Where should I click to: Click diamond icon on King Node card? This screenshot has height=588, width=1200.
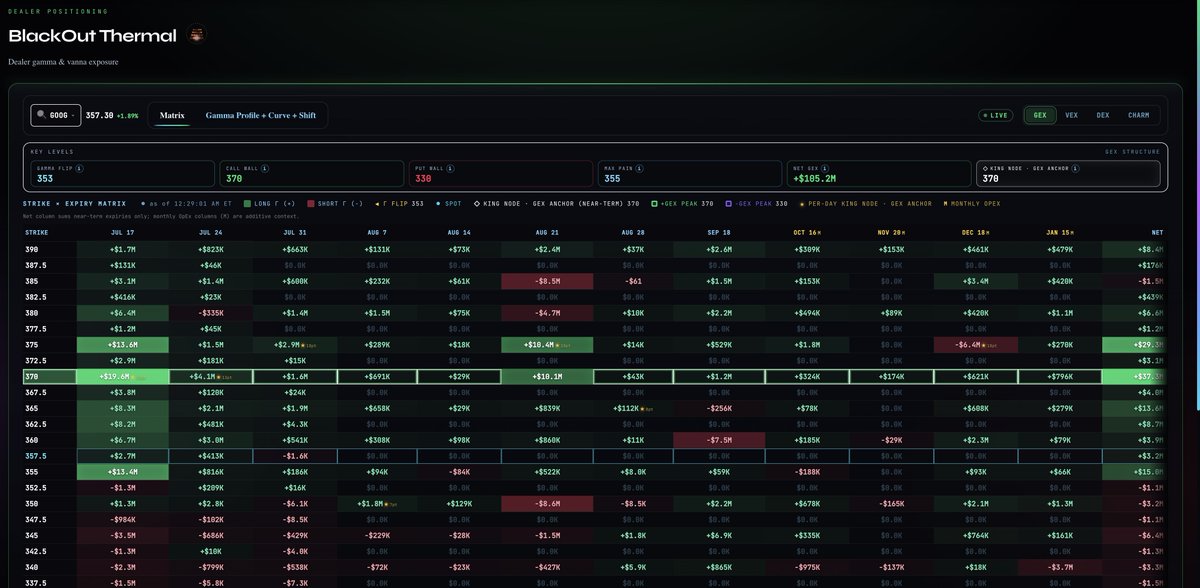pos(986,167)
